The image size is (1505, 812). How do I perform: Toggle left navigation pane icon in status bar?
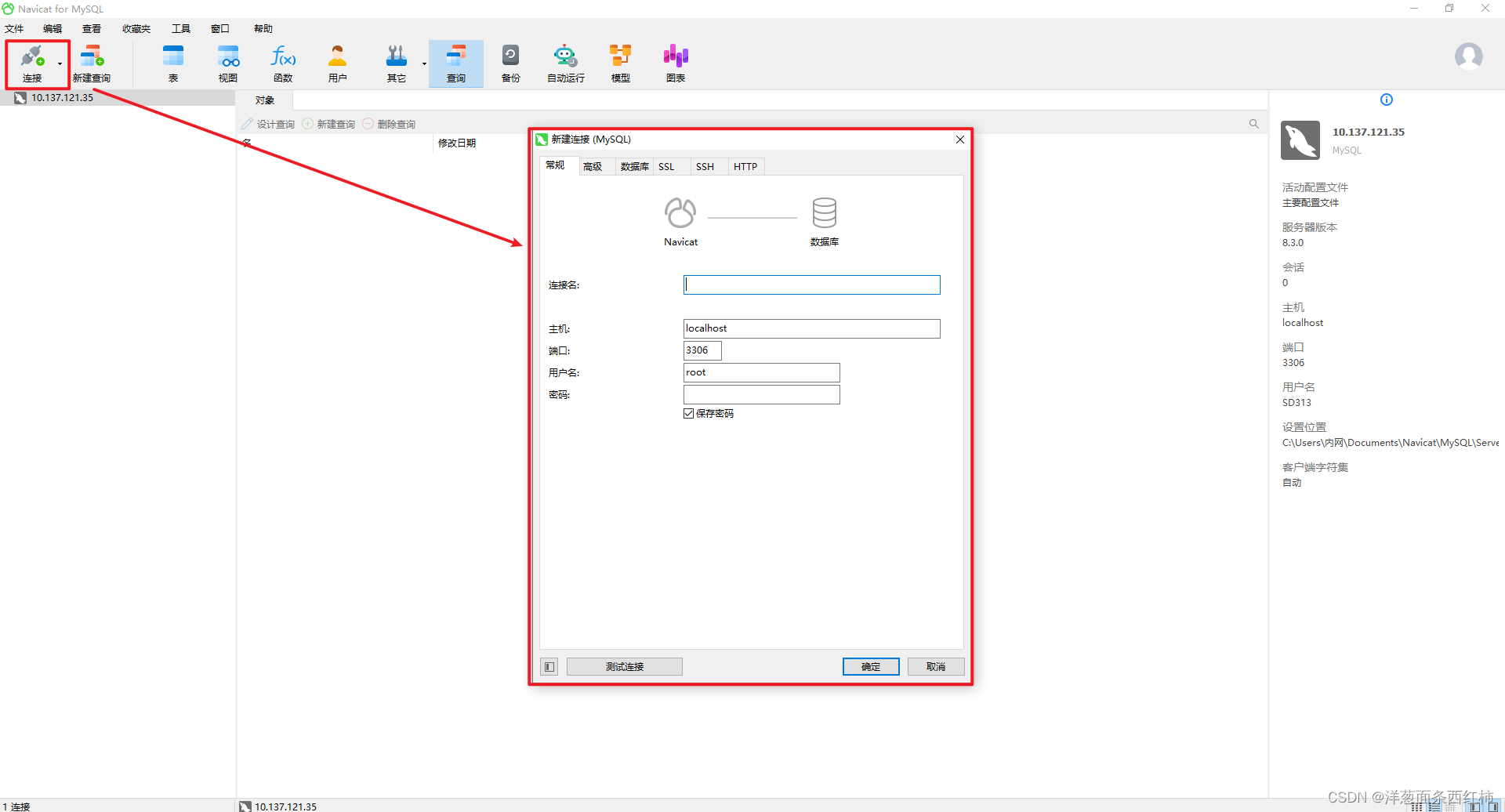(1475, 806)
